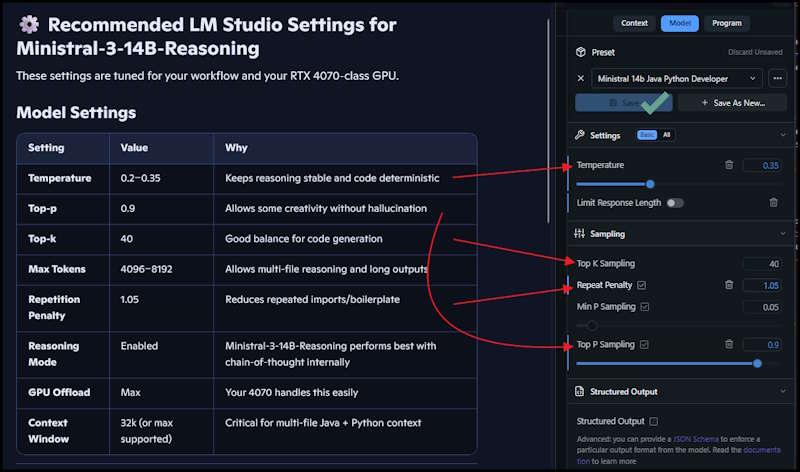Click the "32k (or max supported)" value cell
The height and width of the screenshot is (472, 800).
point(161,431)
